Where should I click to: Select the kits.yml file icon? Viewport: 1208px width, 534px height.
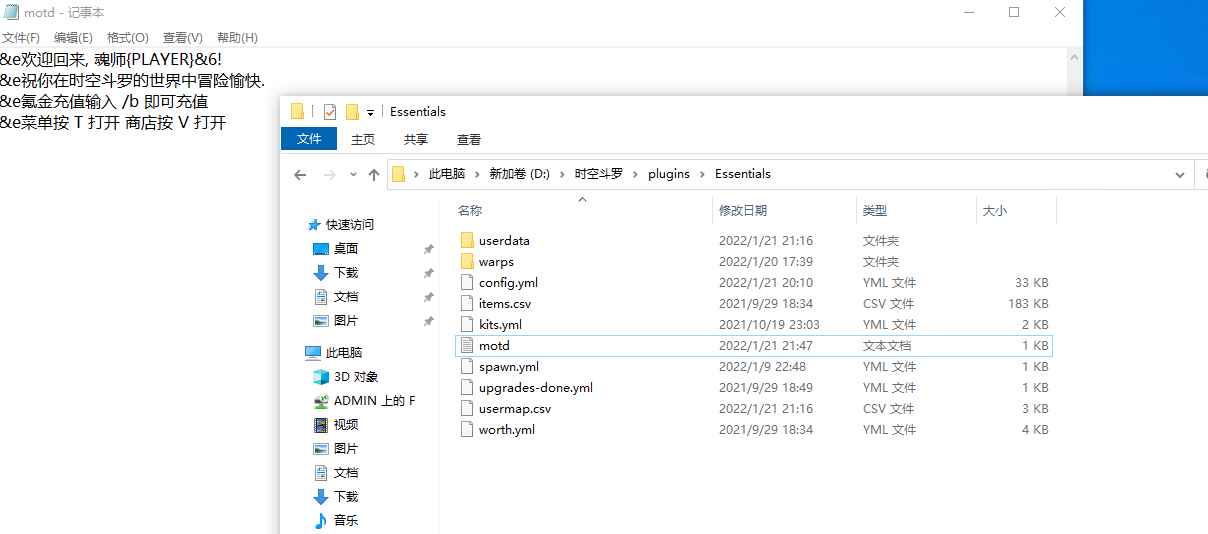(467, 325)
